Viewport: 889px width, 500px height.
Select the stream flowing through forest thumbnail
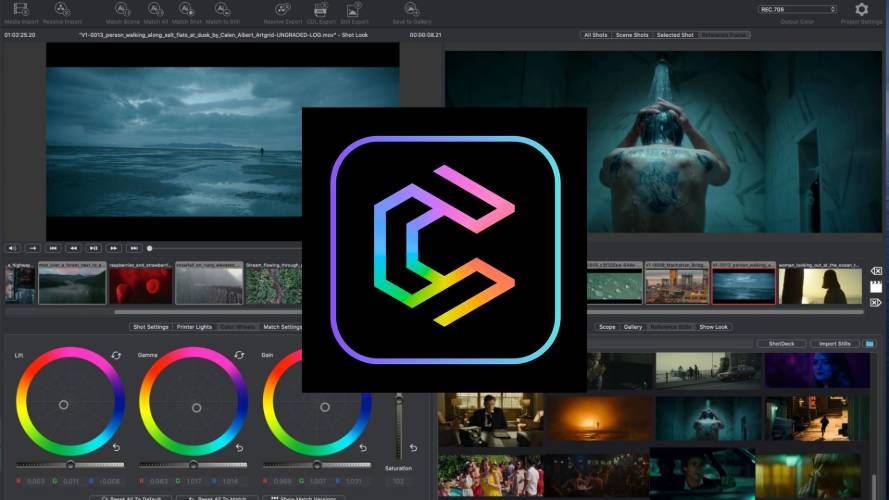click(x=273, y=283)
